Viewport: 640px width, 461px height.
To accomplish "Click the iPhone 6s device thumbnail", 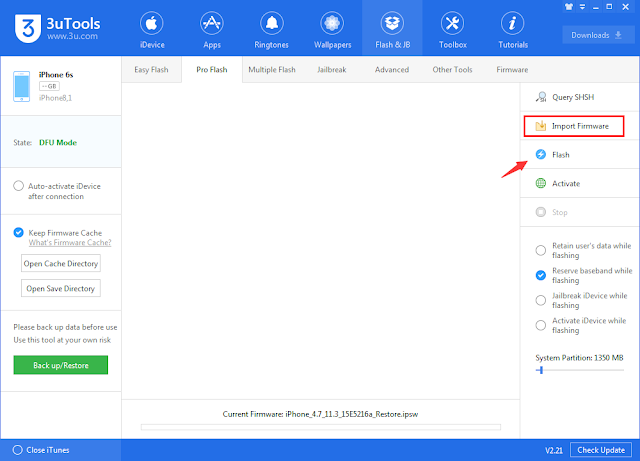I will coord(22,86).
